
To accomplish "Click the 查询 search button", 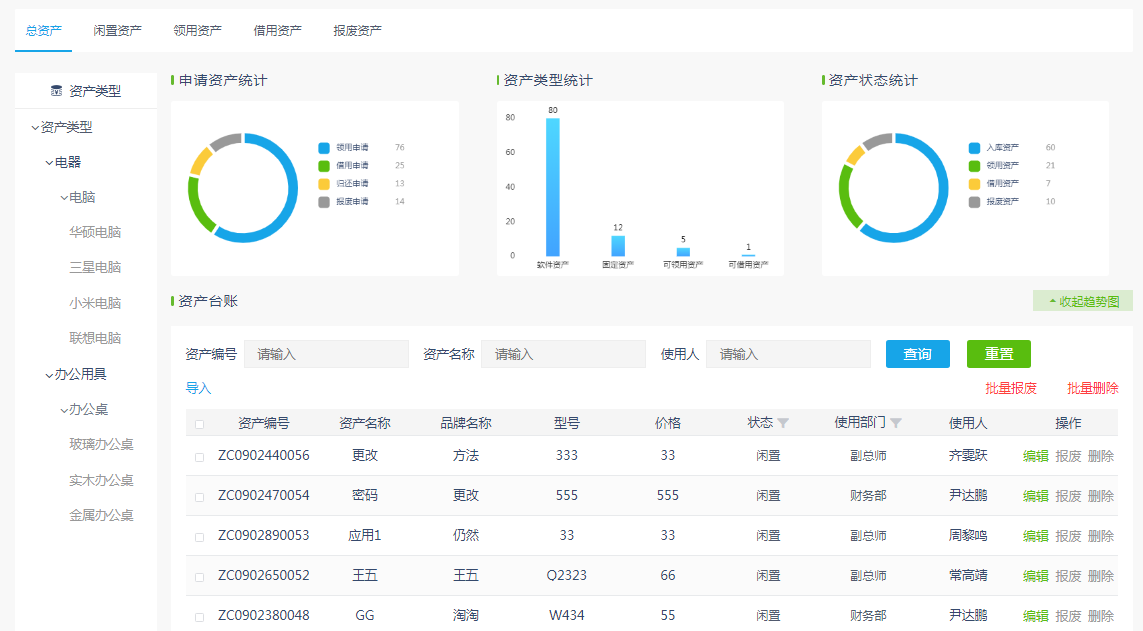I will [x=917, y=353].
